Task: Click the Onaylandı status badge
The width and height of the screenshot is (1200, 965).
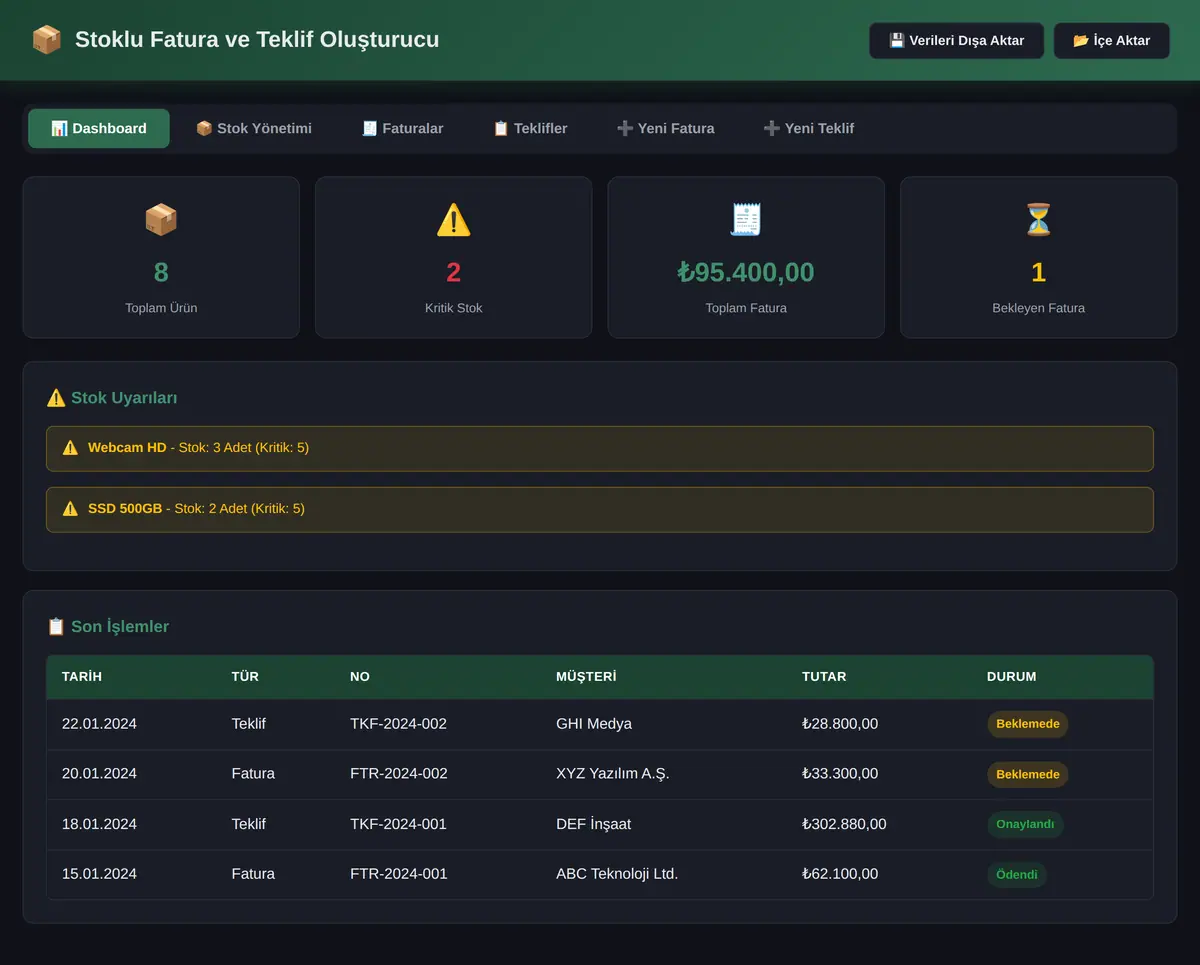Action: click(1025, 825)
